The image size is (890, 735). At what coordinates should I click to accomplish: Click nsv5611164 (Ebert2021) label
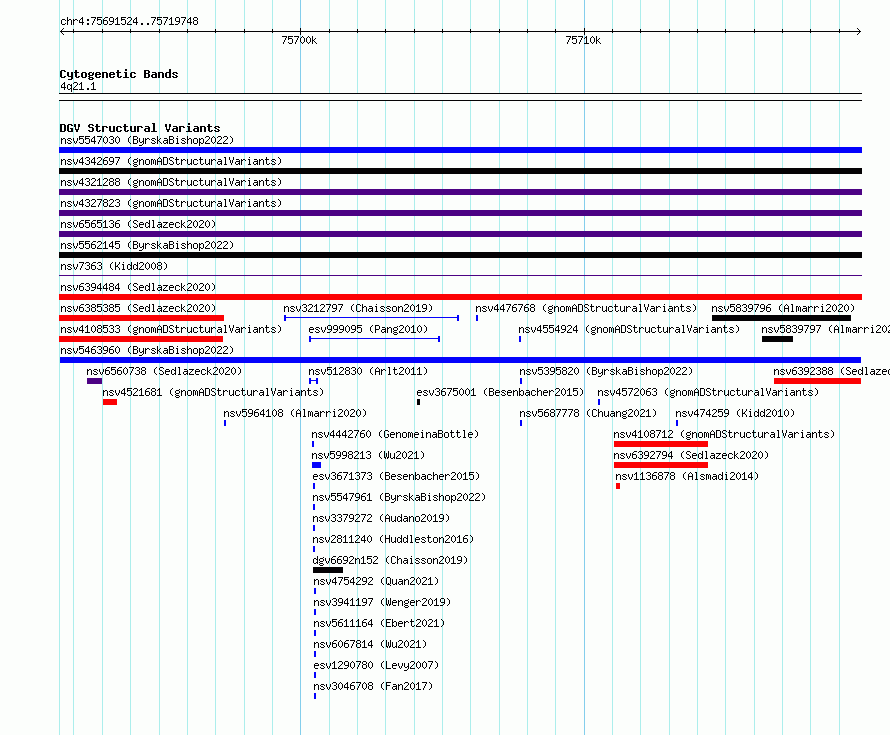coord(379,623)
